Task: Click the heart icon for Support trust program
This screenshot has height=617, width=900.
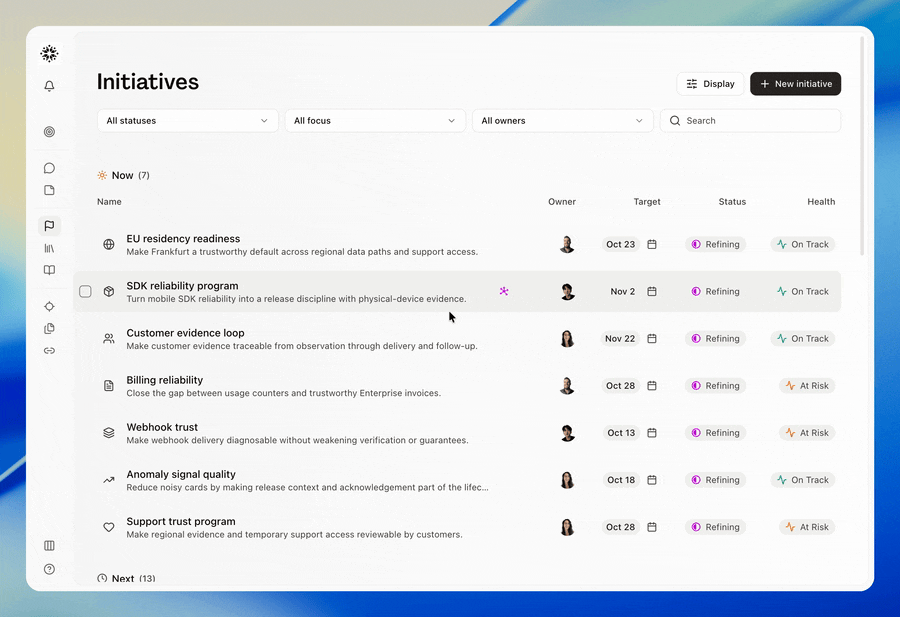Action: click(108, 527)
